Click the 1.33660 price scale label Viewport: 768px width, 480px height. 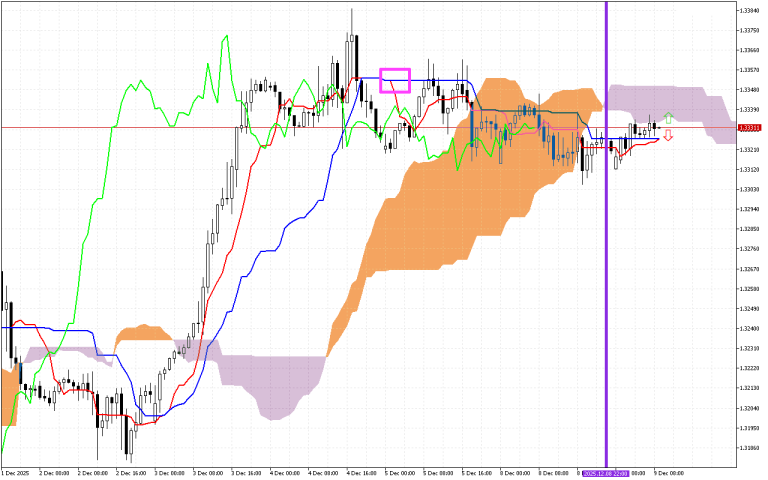(749, 50)
